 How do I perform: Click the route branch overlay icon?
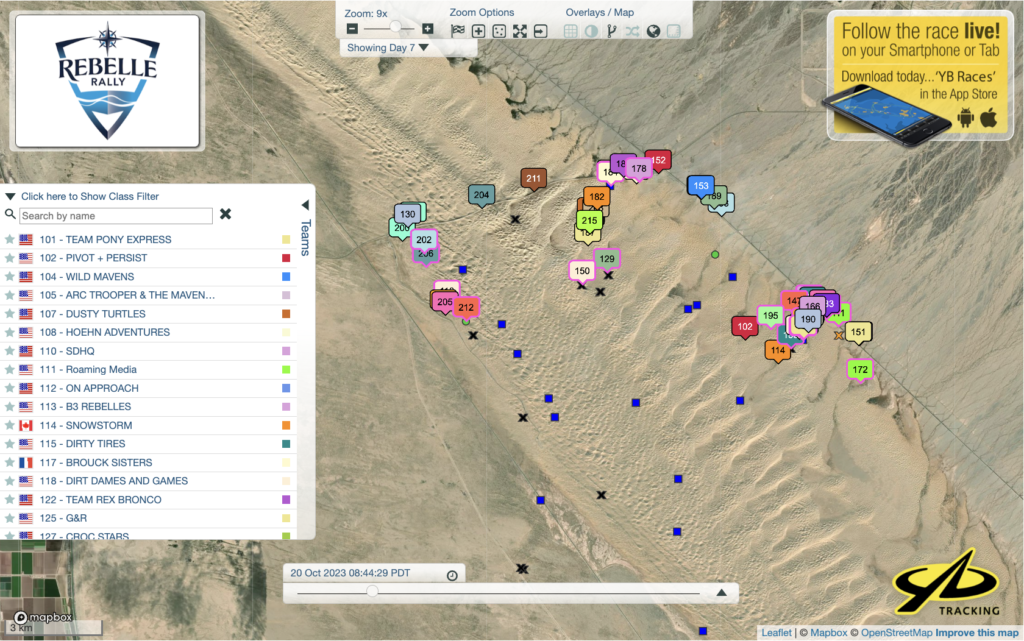[x=611, y=31]
